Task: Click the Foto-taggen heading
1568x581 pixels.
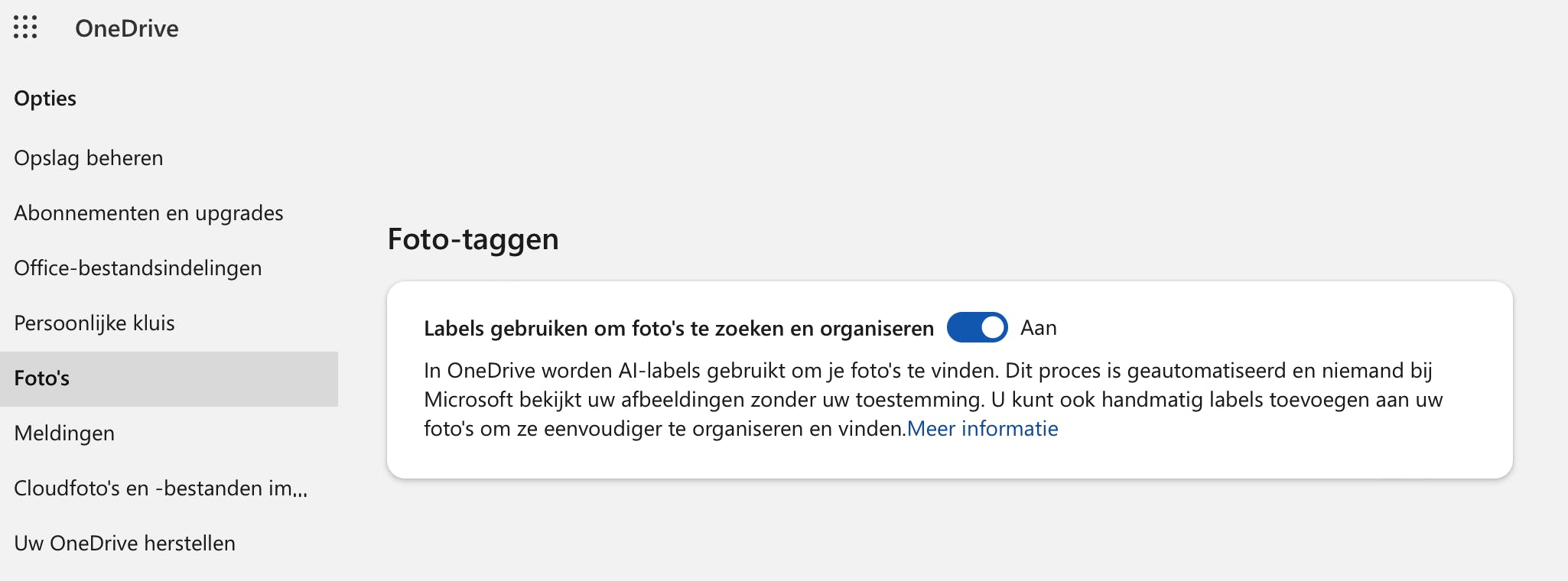Action: 473,239
